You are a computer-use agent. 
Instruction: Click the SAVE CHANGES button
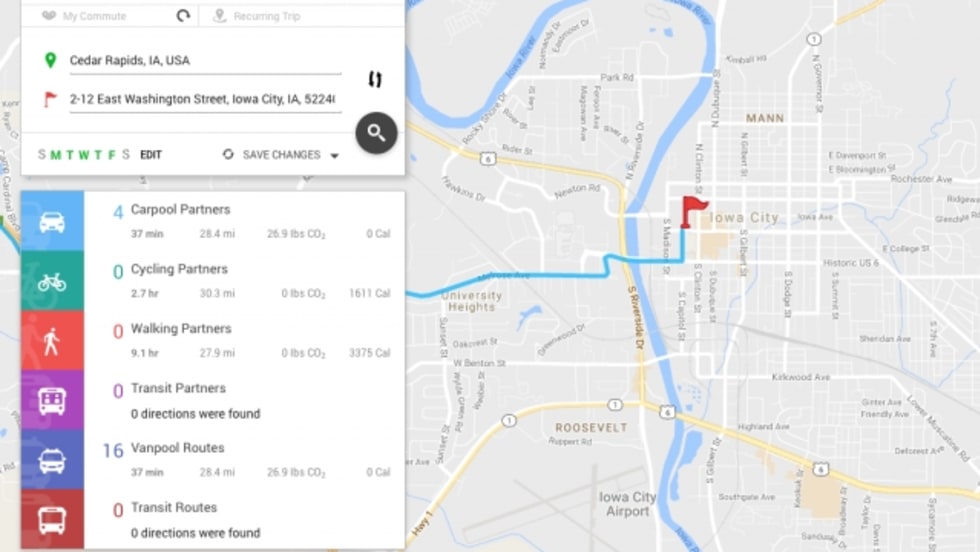click(x=281, y=155)
